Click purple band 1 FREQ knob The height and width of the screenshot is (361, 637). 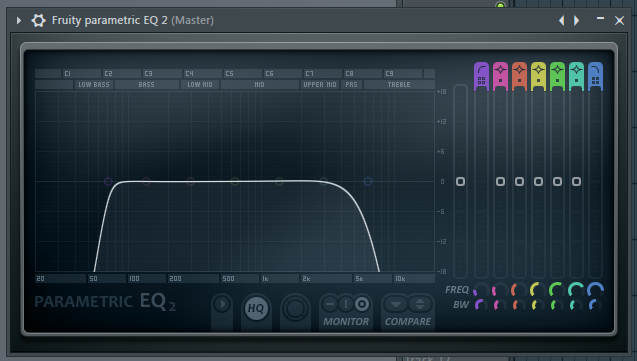pos(481,290)
